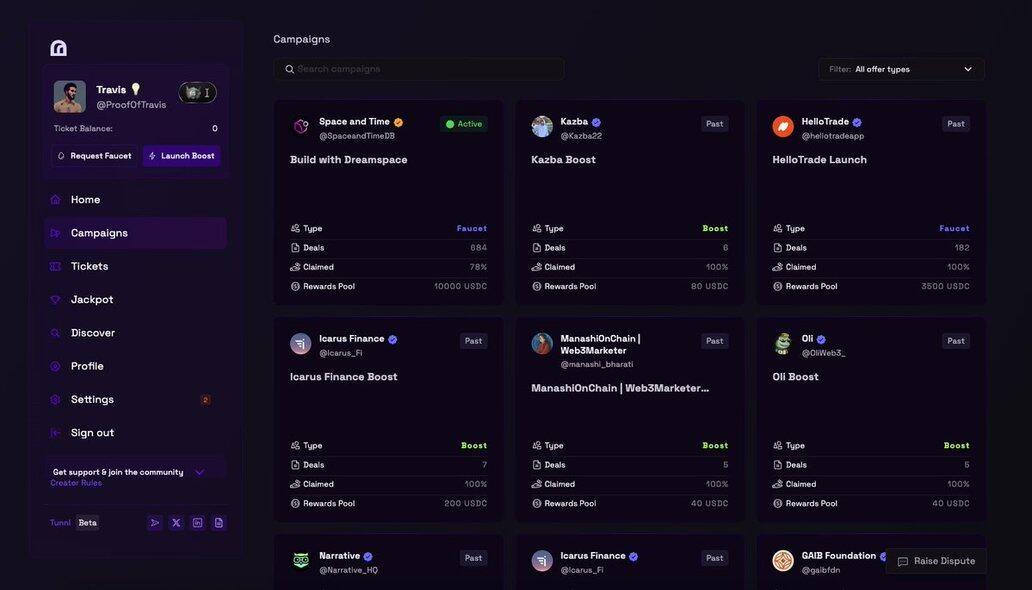Click the Narrative campaign logo icon
Screen dimensions: 1032x590
[x=301, y=561]
